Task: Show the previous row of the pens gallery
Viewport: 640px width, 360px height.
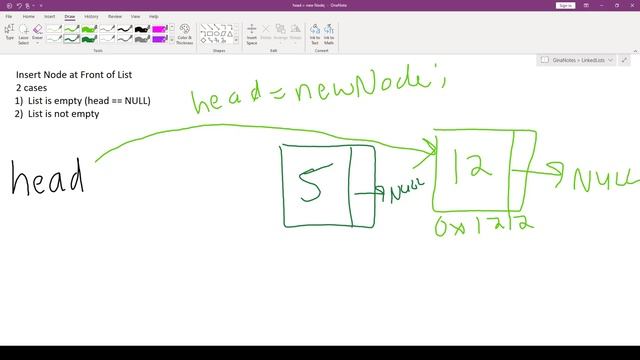Action: [172, 27]
